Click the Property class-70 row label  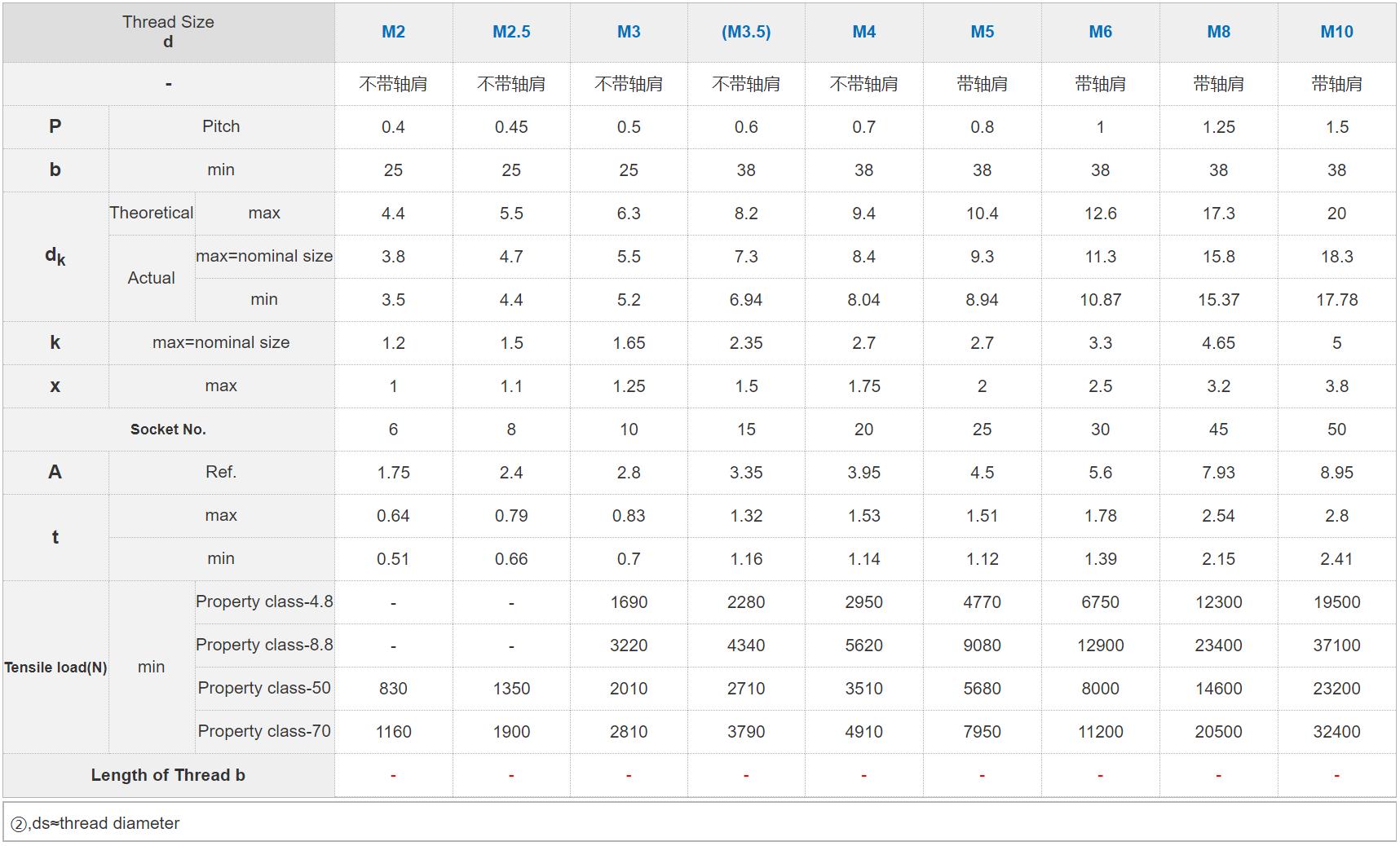click(x=264, y=731)
